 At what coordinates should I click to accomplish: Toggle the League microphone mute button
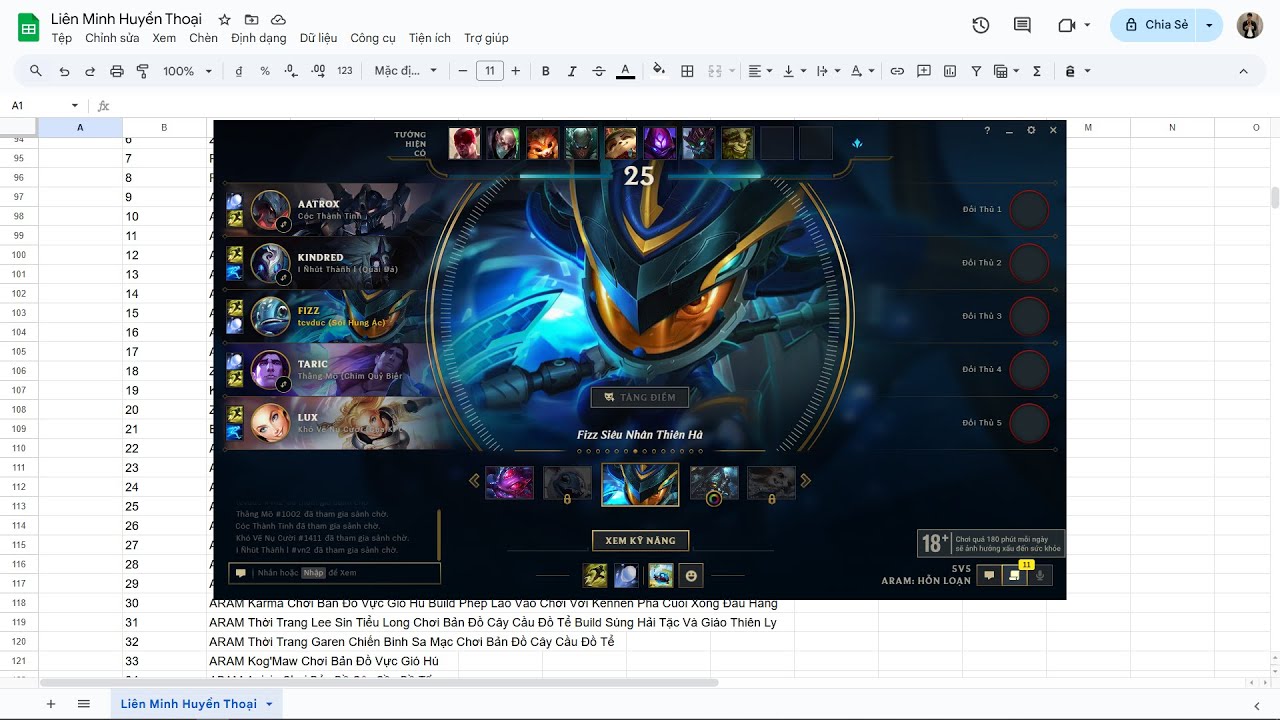click(1041, 575)
